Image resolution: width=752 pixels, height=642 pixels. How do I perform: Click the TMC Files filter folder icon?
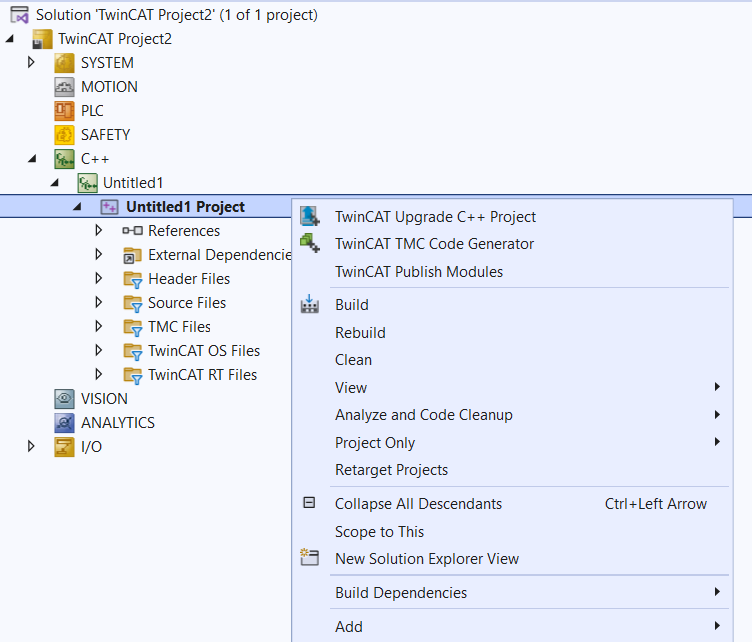[x=132, y=327]
